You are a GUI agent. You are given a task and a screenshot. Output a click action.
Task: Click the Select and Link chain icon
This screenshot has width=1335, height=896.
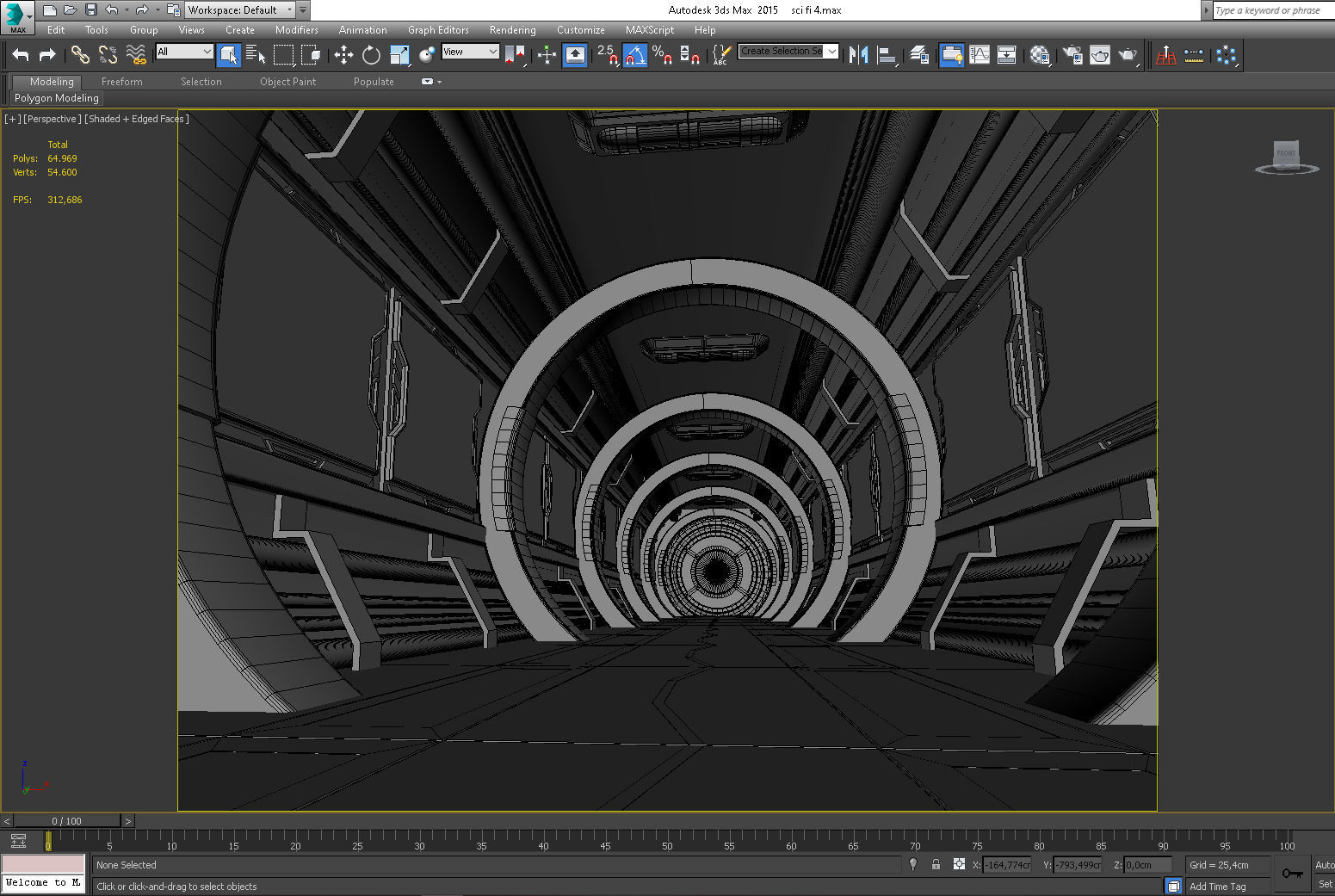click(80, 55)
